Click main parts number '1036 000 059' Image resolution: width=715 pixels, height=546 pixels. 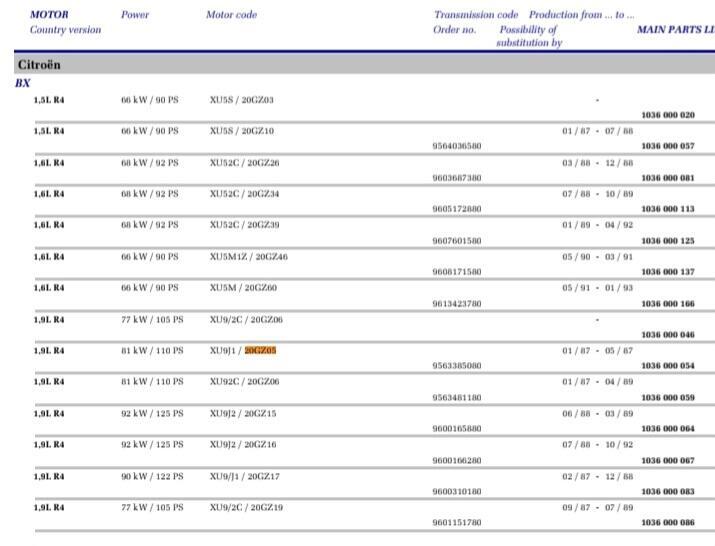(668, 398)
